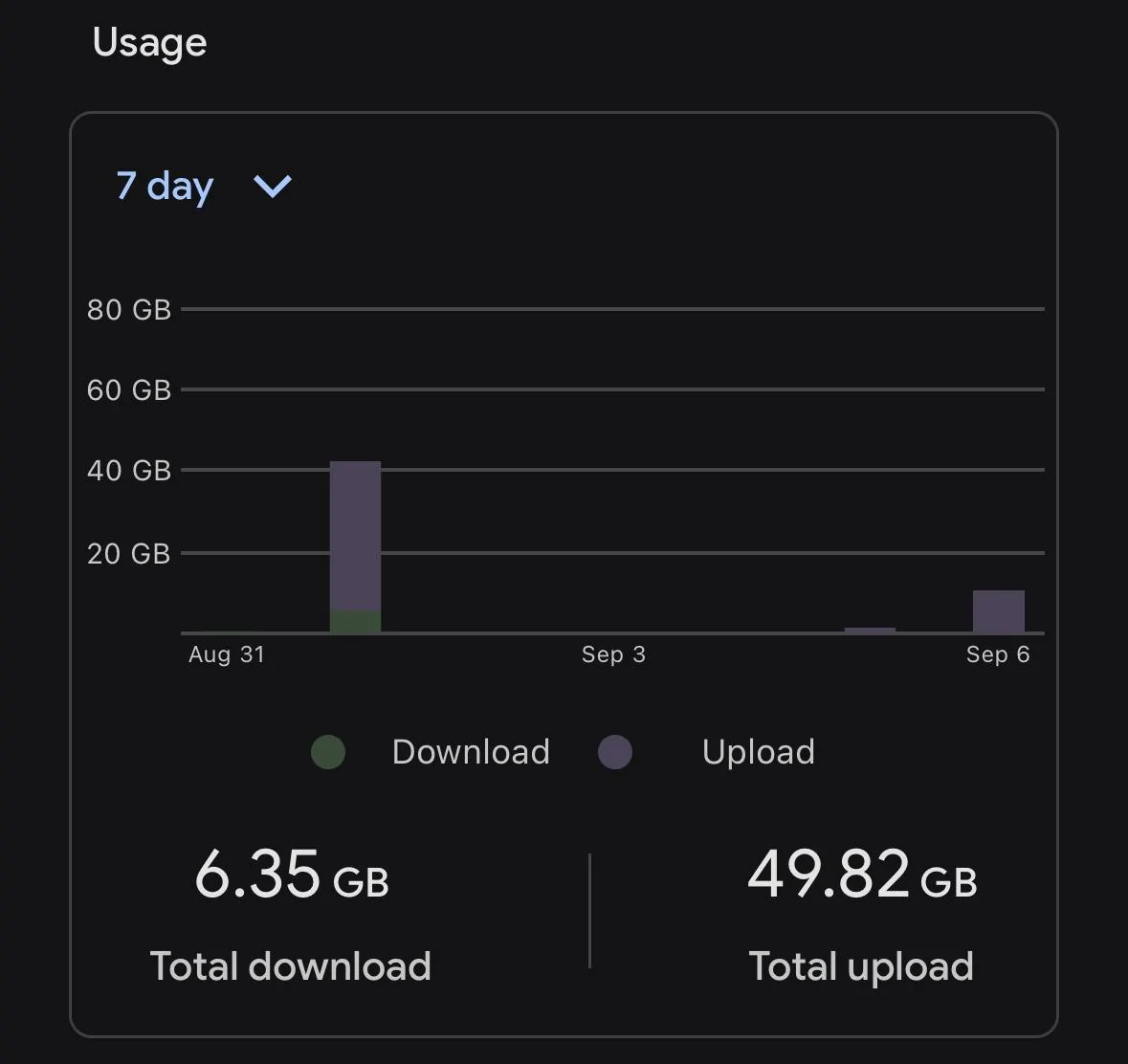Image resolution: width=1128 pixels, height=1064 pixels.
Task: Click the 80 GB axis label
Action: tap(129, 309)
